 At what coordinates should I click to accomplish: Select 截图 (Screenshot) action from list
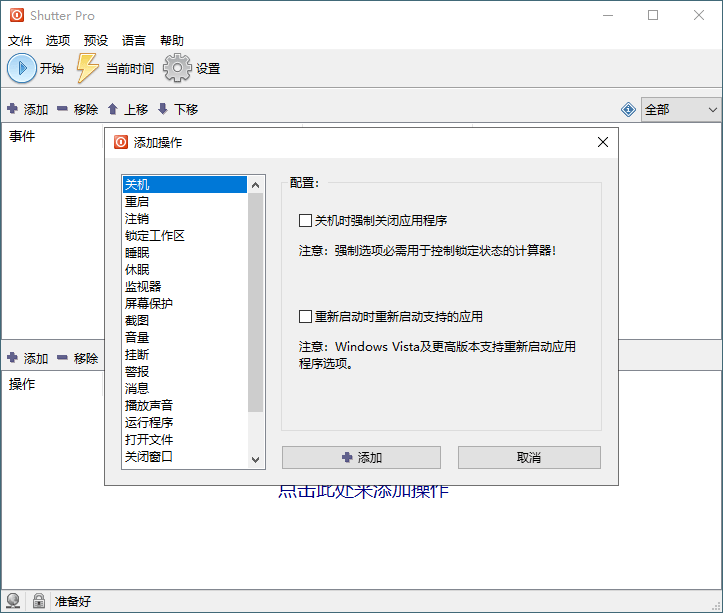(137, 320)
